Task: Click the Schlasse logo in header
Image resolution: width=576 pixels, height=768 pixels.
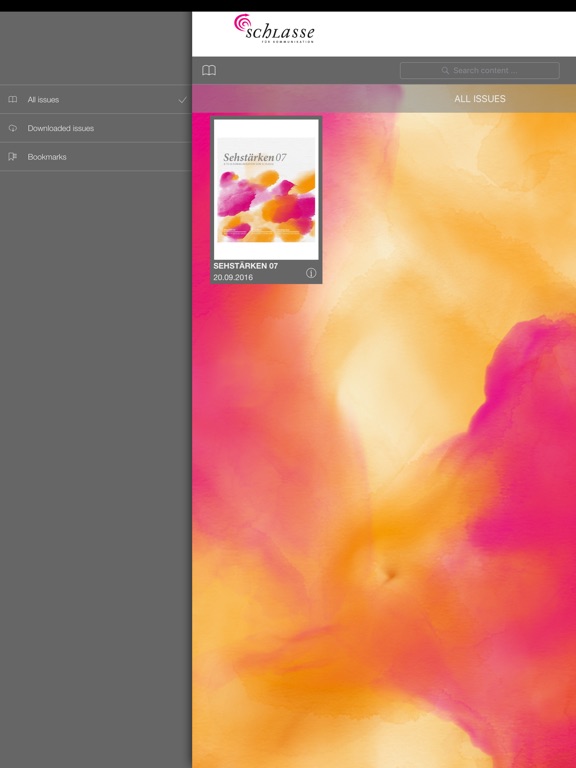Action: coord(274,29)
